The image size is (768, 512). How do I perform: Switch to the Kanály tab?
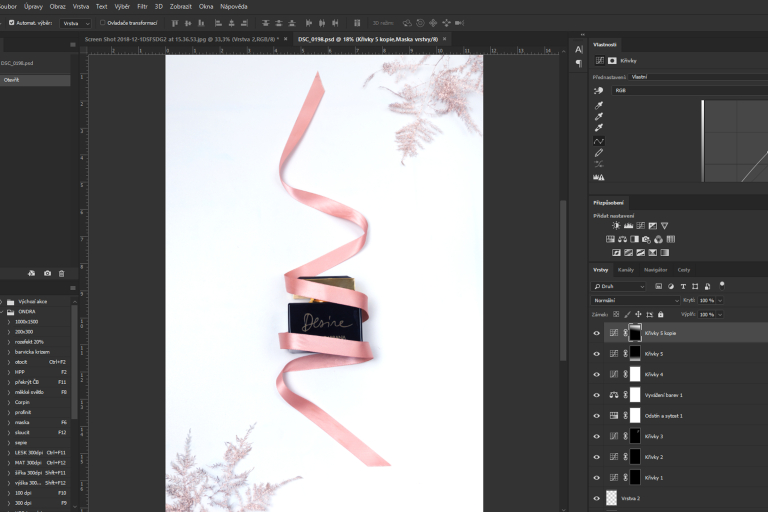tap(625, 270)
